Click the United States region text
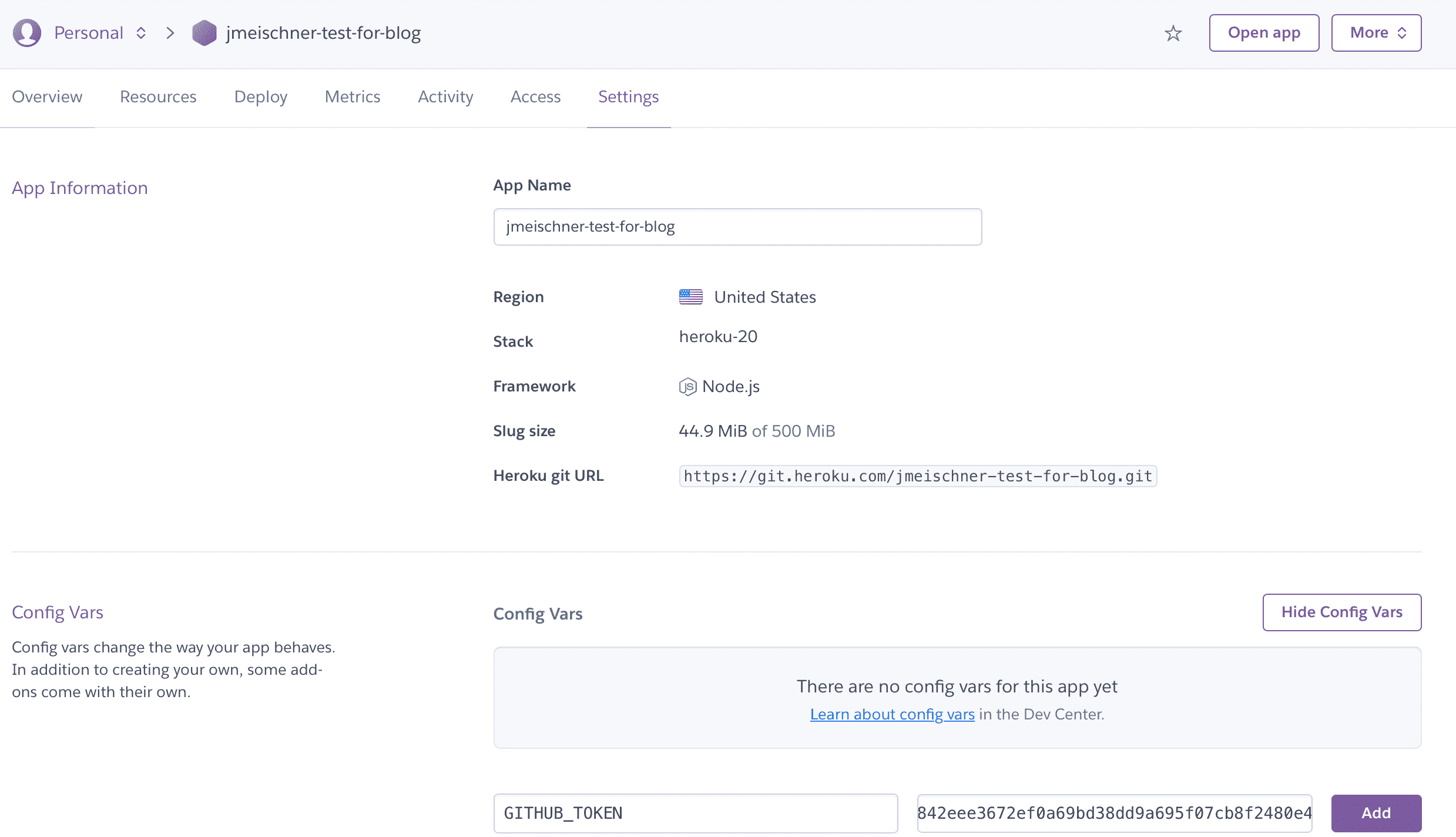This screenshot has width=1456, height=837. pos(765,297)
